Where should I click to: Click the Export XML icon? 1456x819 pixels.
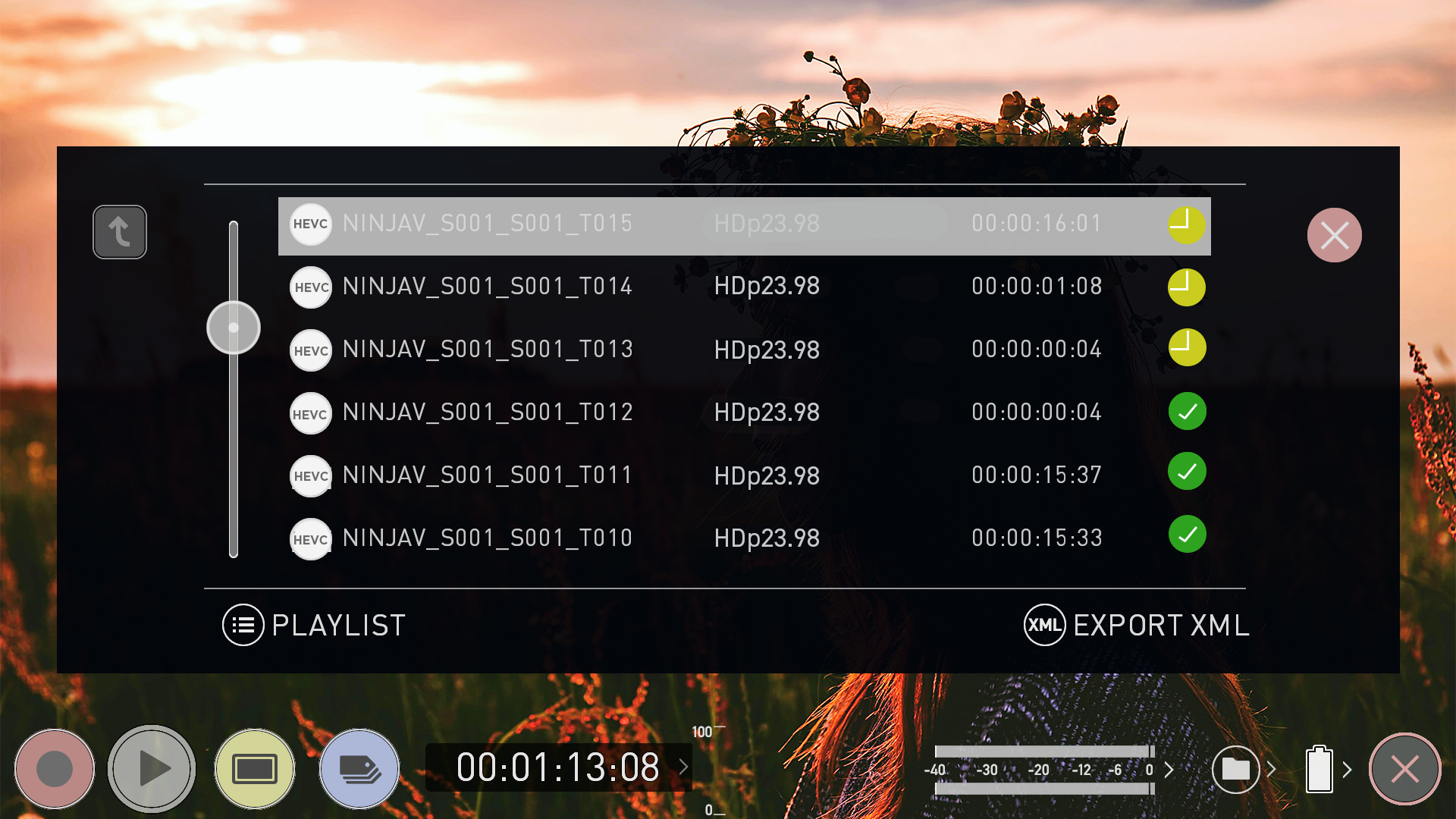pyautogui.click(x=1044, y=625)
